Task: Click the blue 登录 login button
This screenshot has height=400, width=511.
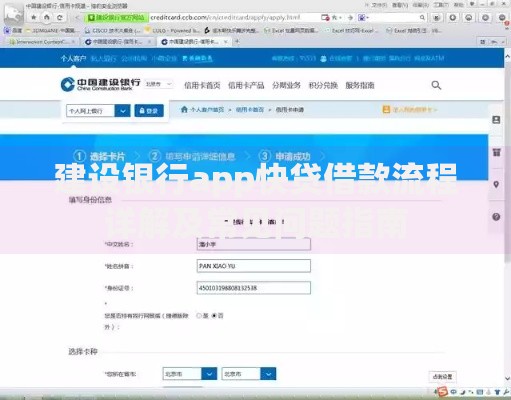Action: click(x=149, y=111)
